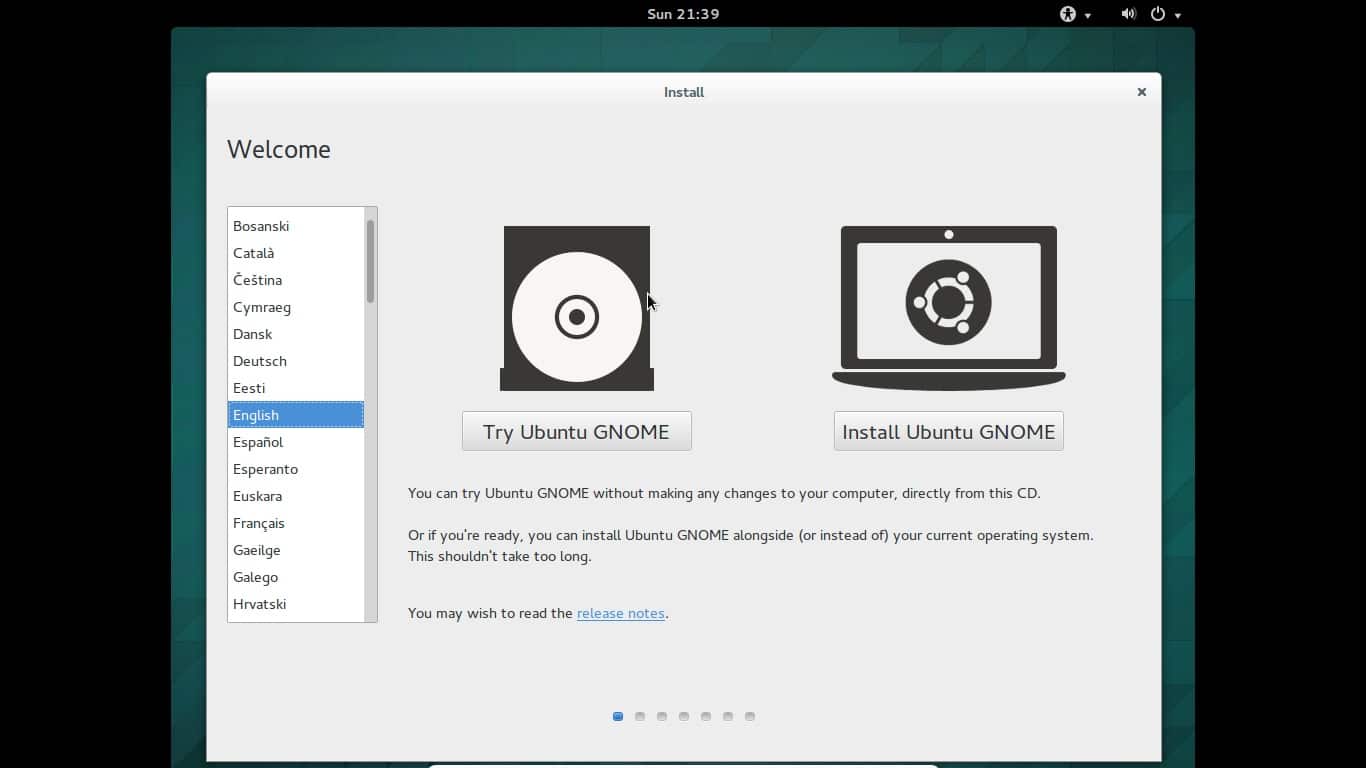Select Français as the language

[259, 523]
